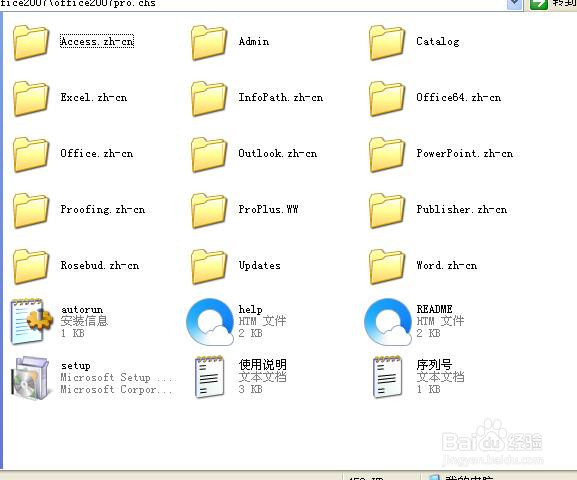This screenshot has width=577, height=480.
Task: Click the Office64.zh-cn folder icon
Action: (x=387, y=99)
